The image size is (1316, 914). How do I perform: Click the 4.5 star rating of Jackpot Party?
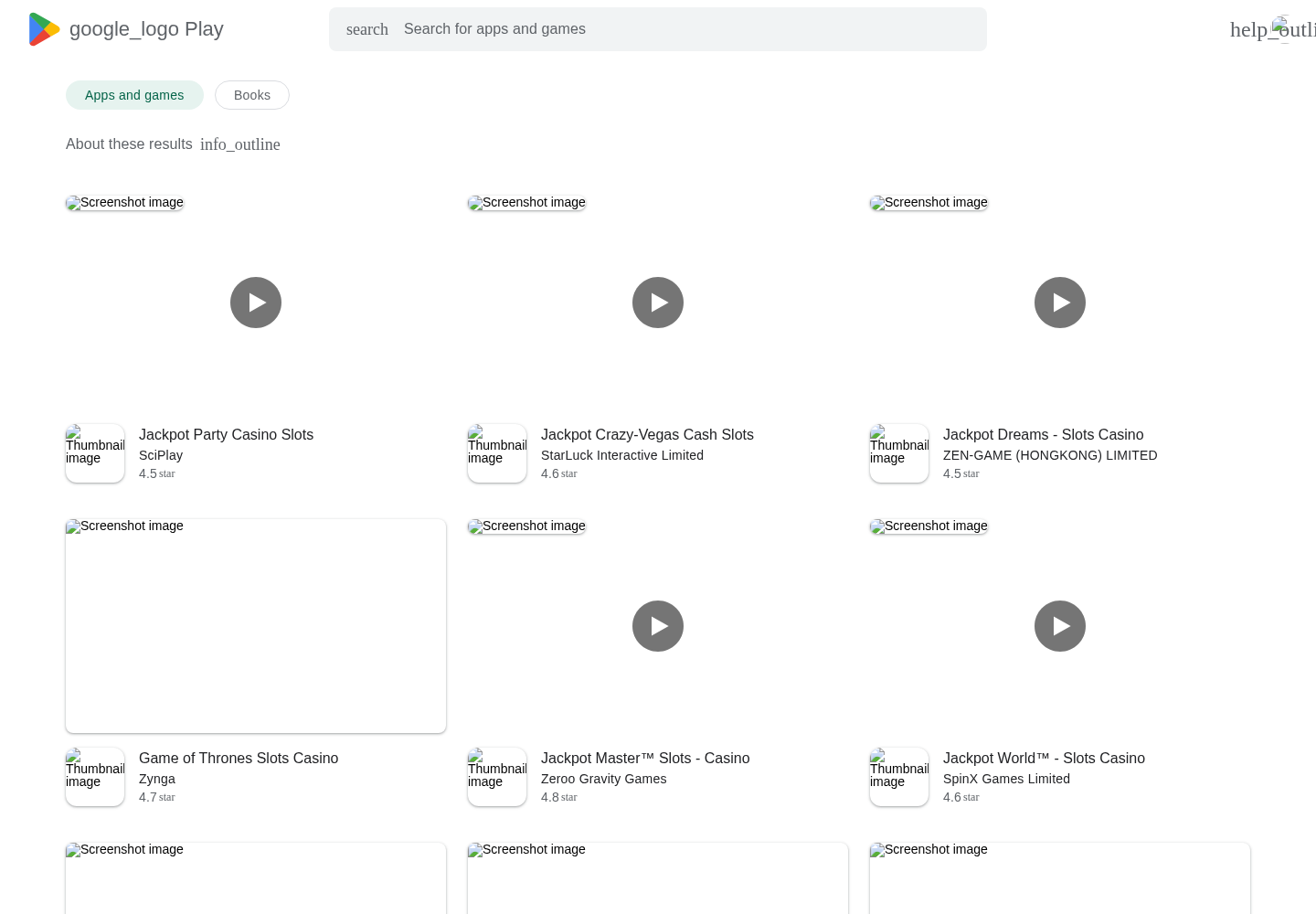156,473
